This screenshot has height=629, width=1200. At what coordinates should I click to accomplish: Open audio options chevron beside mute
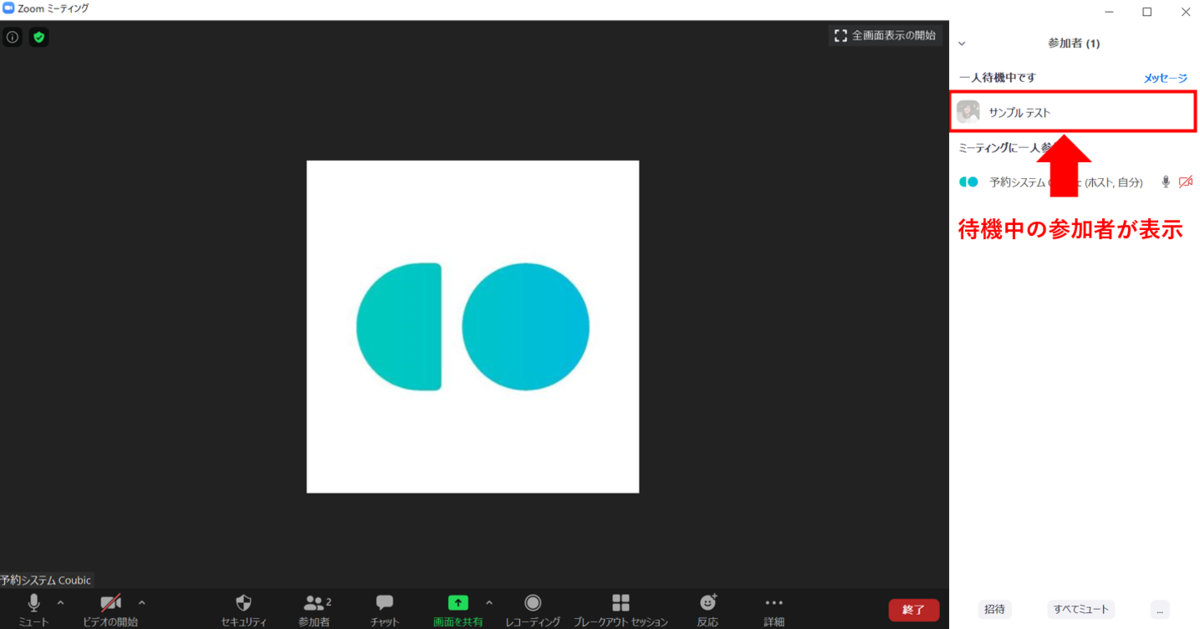pyautogui.click(x=60, y=603)
